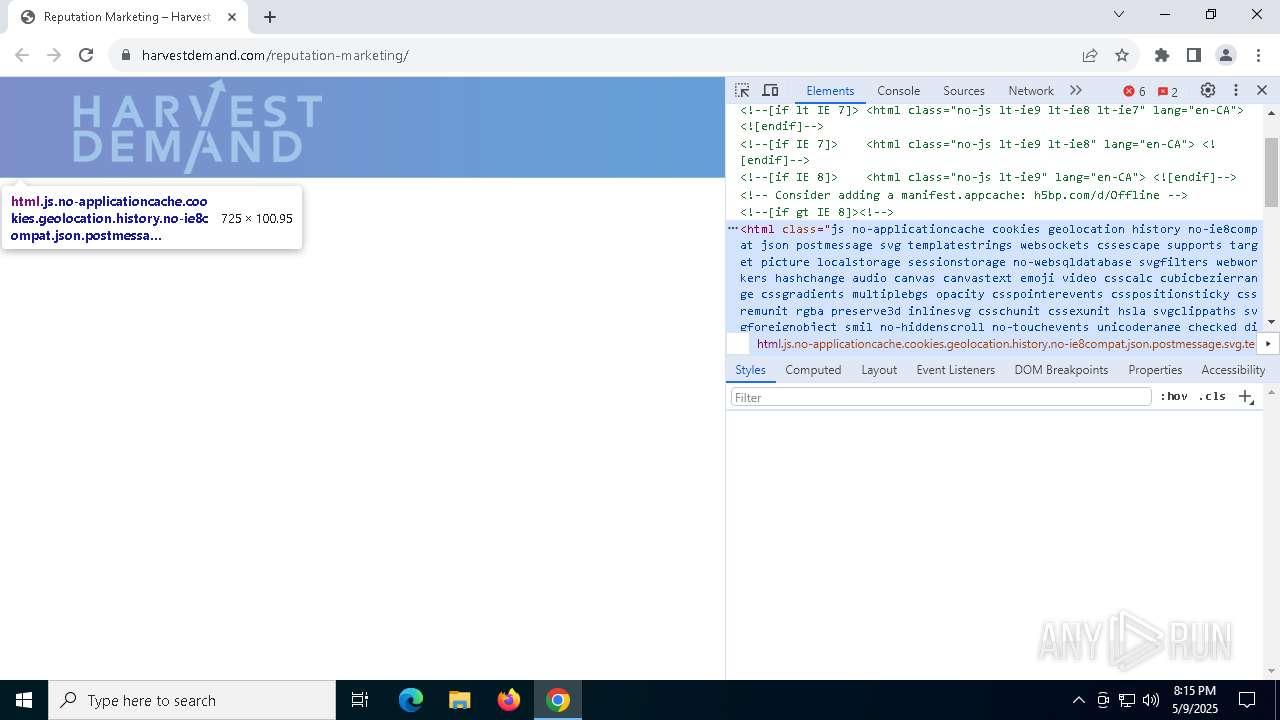
Task: Open the network tray icon
Action: point(1127,700)
